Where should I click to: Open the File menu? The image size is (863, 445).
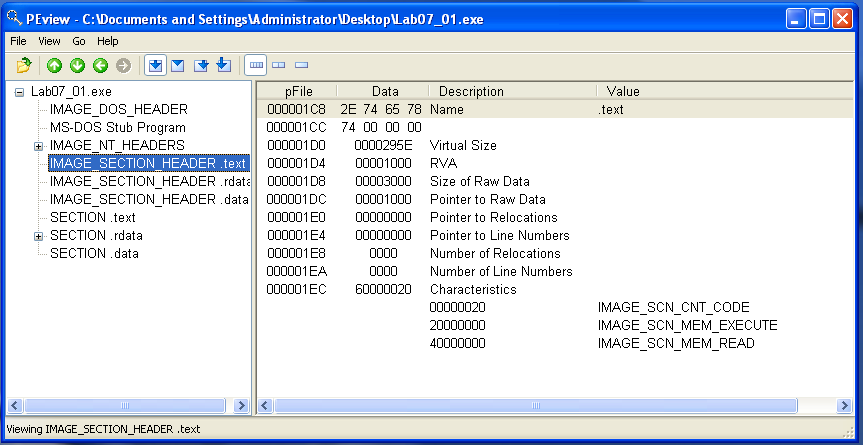[x=18, y=41]
